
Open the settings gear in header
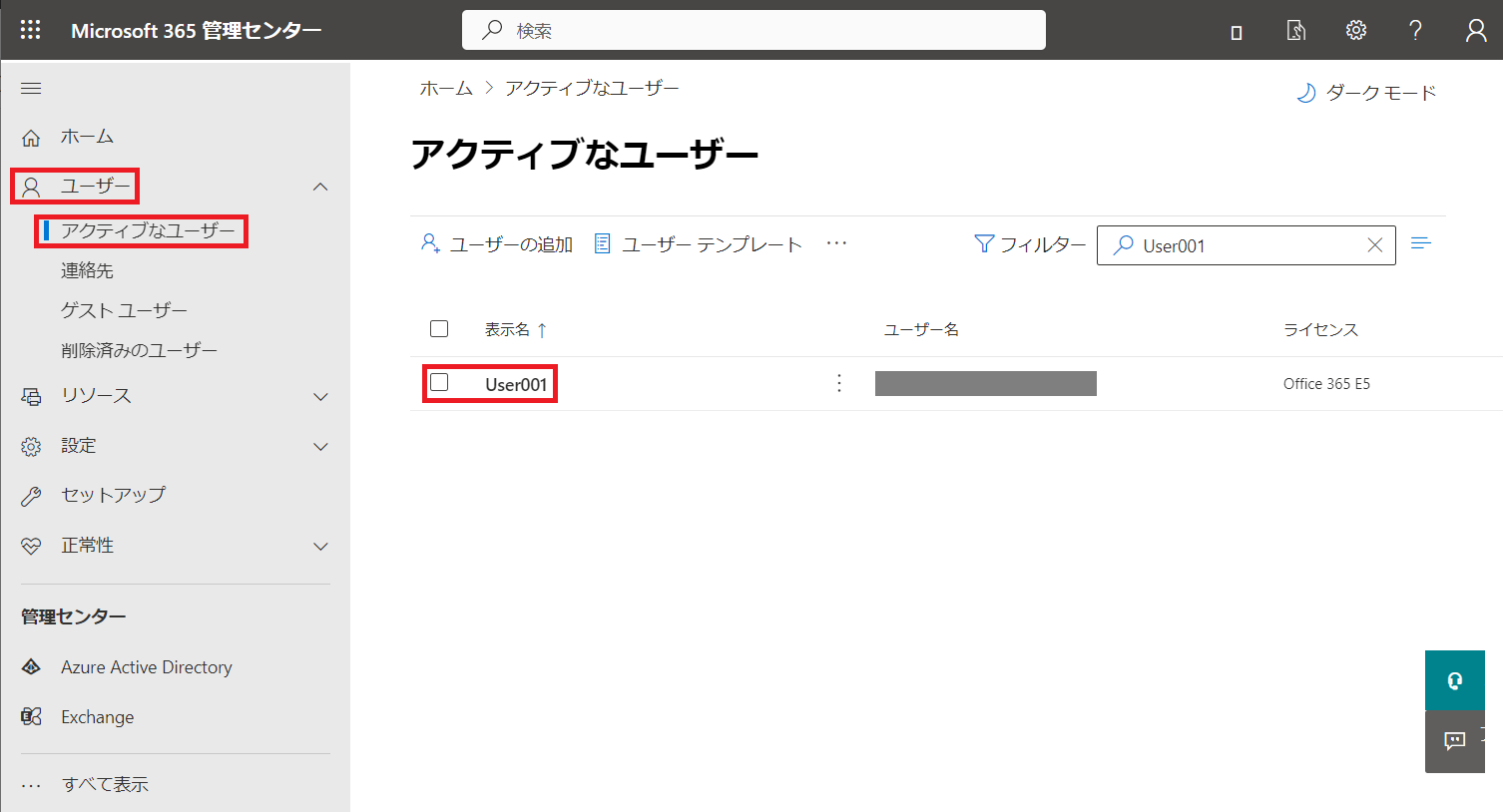click(1355, 30)
